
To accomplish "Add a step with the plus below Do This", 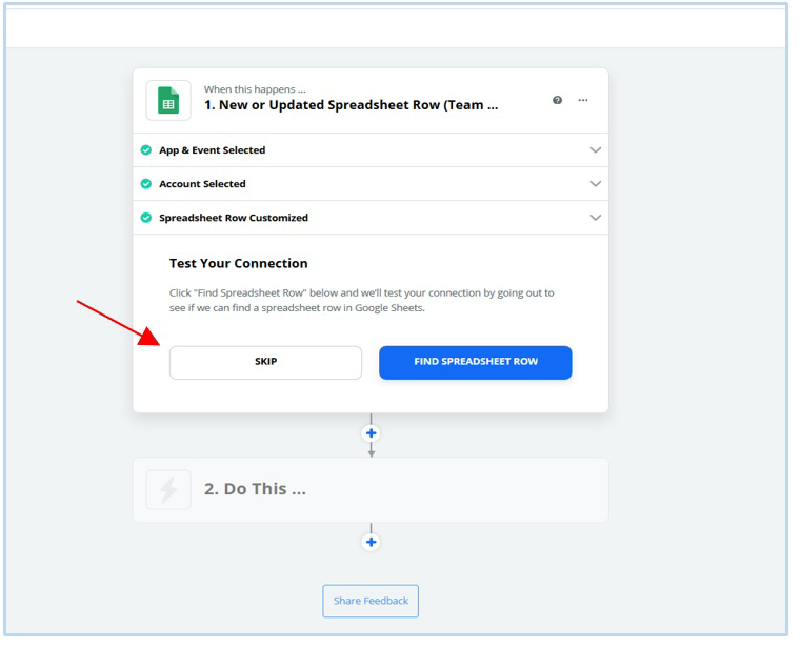I will (371, 542).
